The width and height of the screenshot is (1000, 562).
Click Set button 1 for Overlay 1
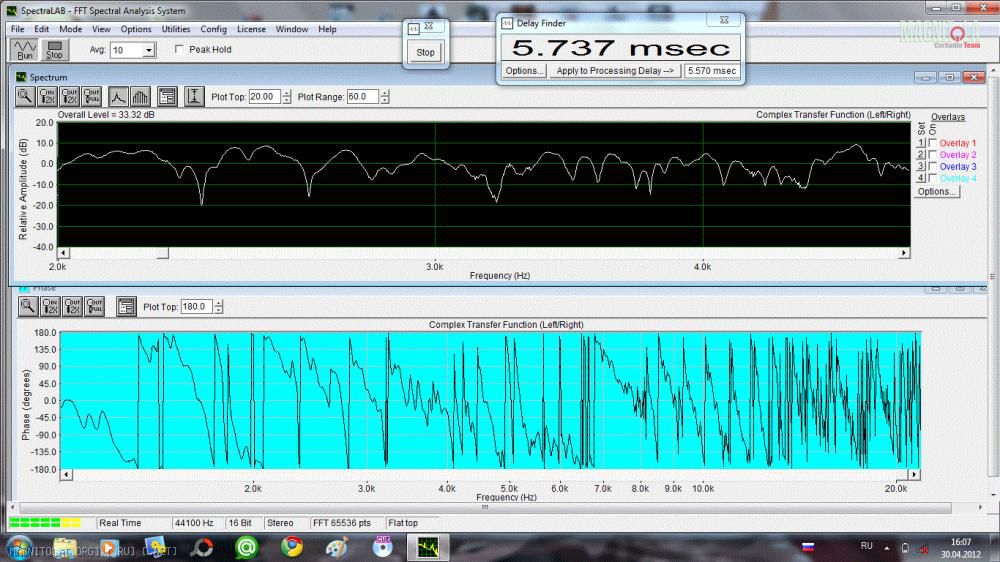tap(921, 143)
